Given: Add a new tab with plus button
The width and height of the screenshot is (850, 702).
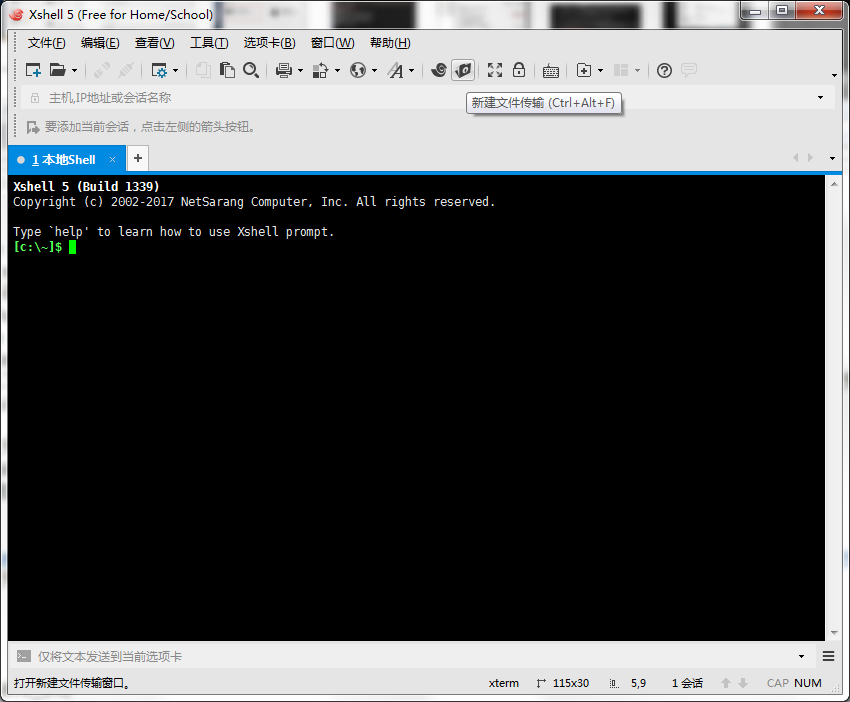Looking at the screenshot, I should 138,158.
